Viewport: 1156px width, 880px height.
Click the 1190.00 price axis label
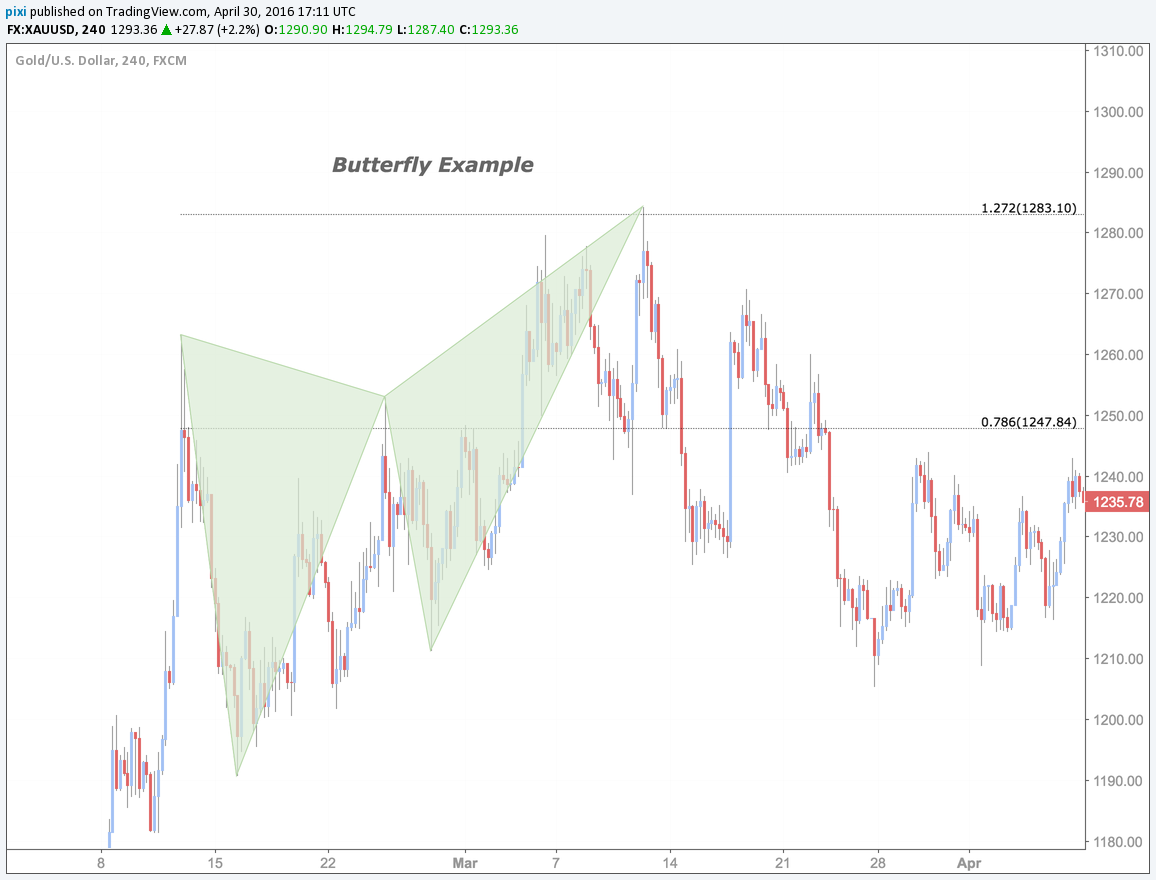(1118, 781)
